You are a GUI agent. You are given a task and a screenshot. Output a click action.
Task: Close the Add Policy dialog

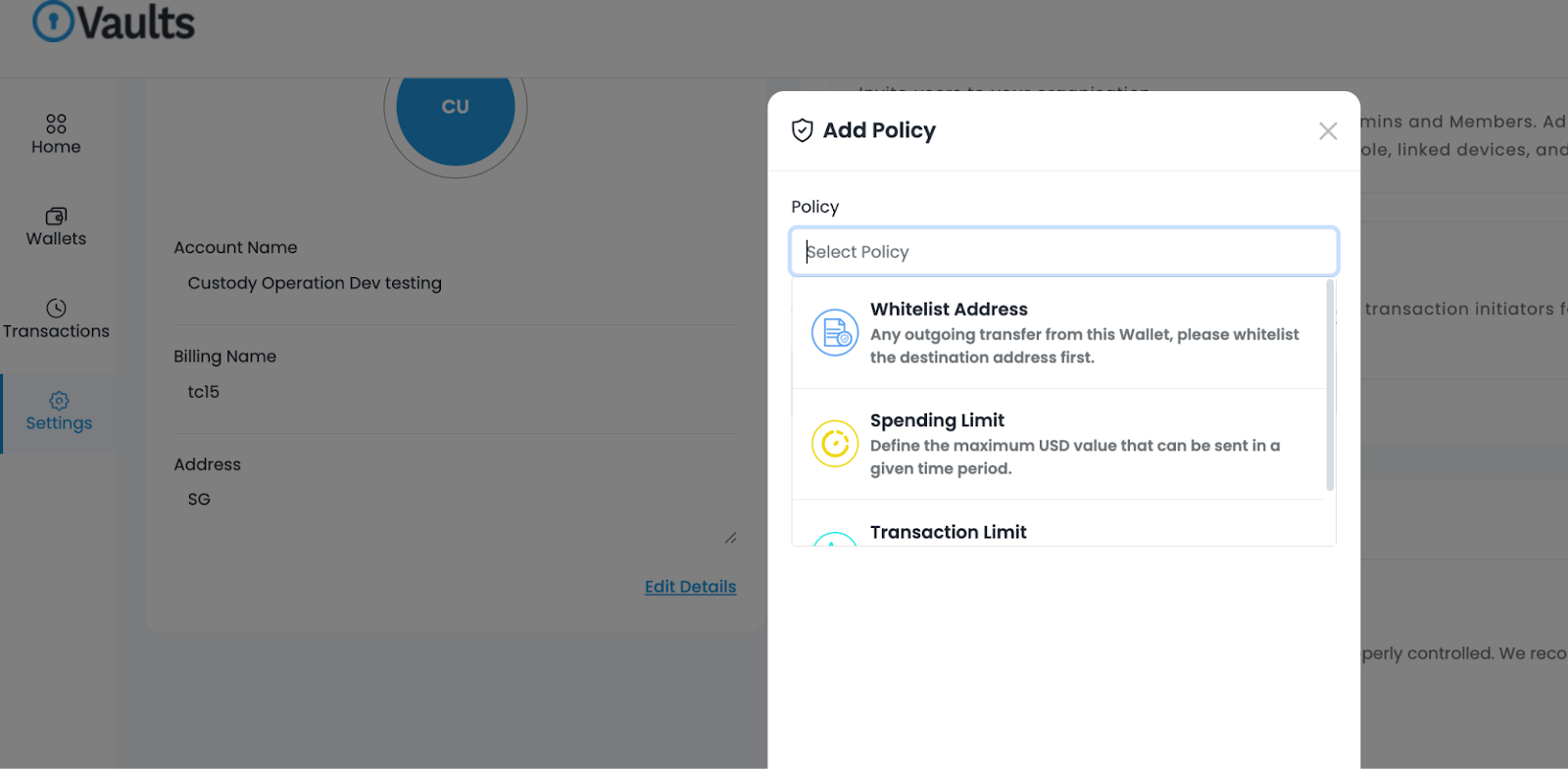click(1328, 131)
